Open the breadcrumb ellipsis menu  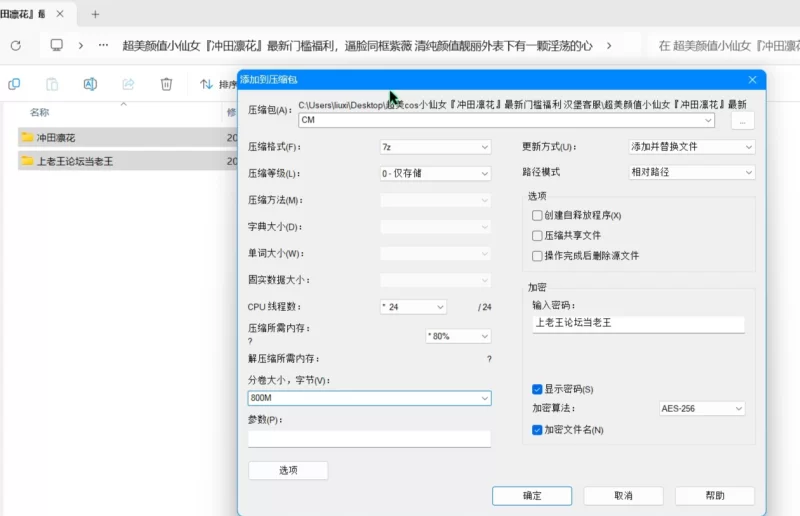point(104,45)
